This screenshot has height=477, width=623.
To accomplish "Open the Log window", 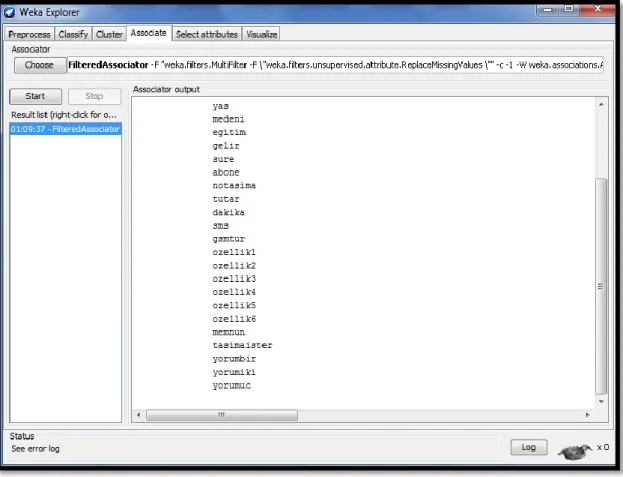I will point(528,447).
